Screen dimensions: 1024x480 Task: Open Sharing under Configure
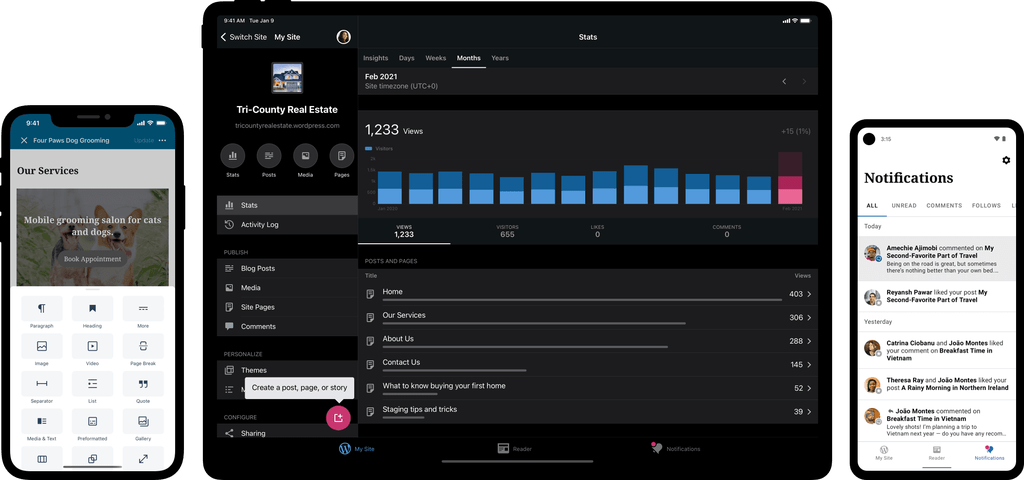click(x=287, y=432)
